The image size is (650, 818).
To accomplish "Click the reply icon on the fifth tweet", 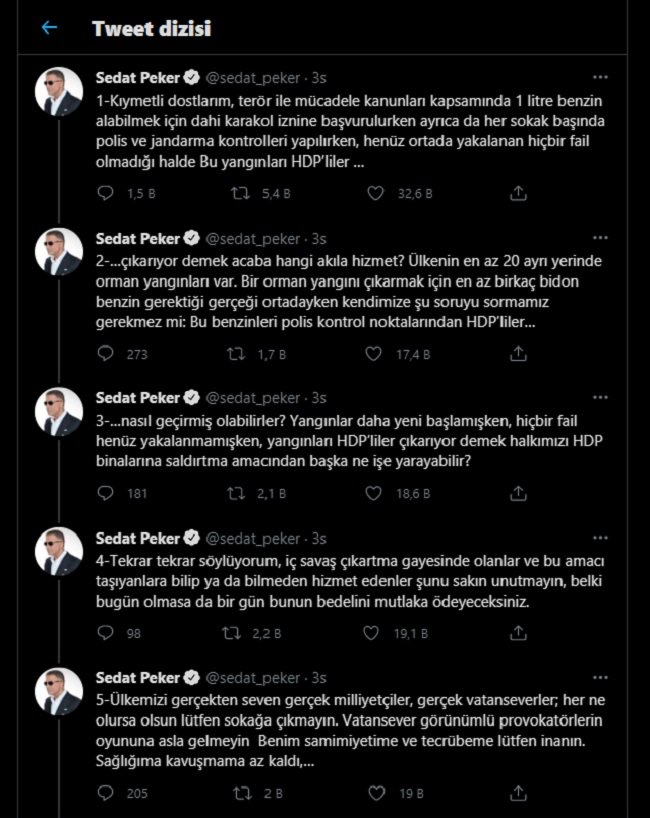I will [x=103, y=792].
